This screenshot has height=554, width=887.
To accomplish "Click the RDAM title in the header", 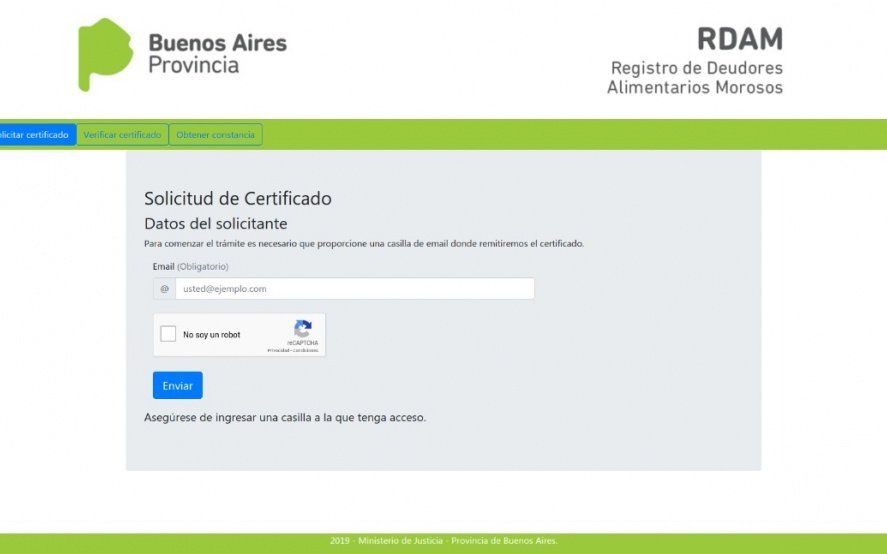I will [740, 40].
